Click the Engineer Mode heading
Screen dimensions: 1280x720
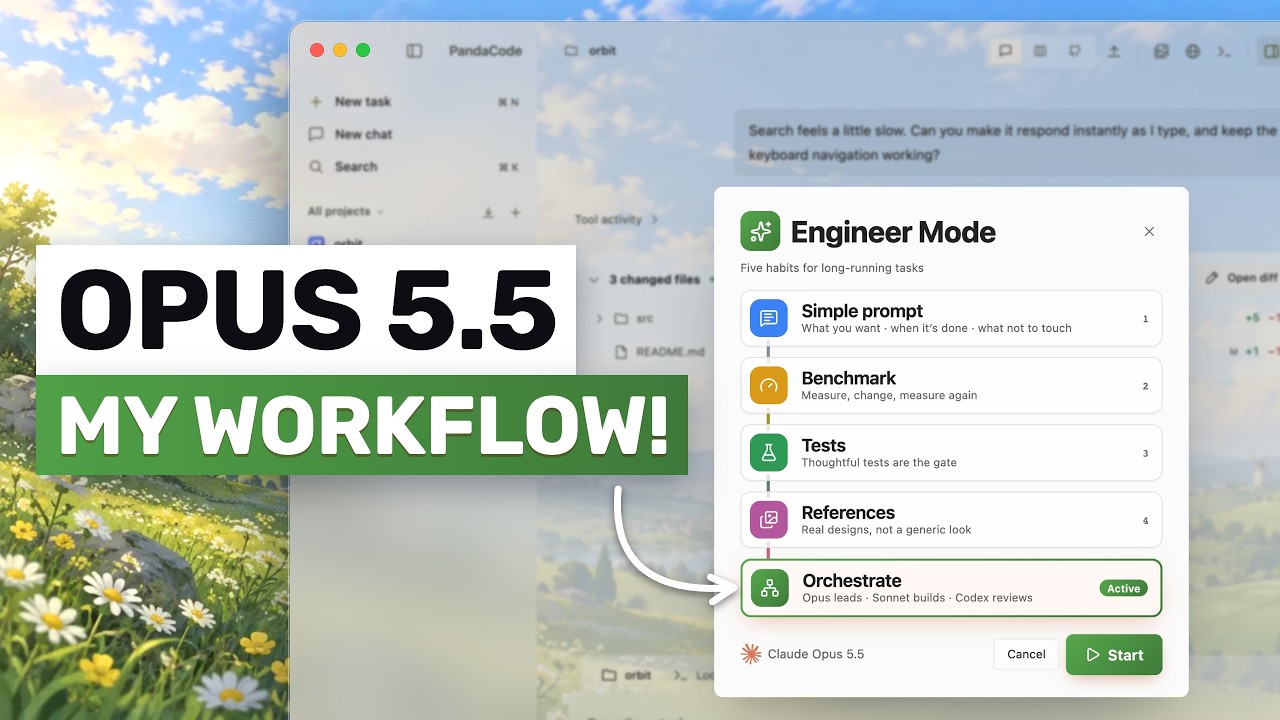tap(893, 232)
